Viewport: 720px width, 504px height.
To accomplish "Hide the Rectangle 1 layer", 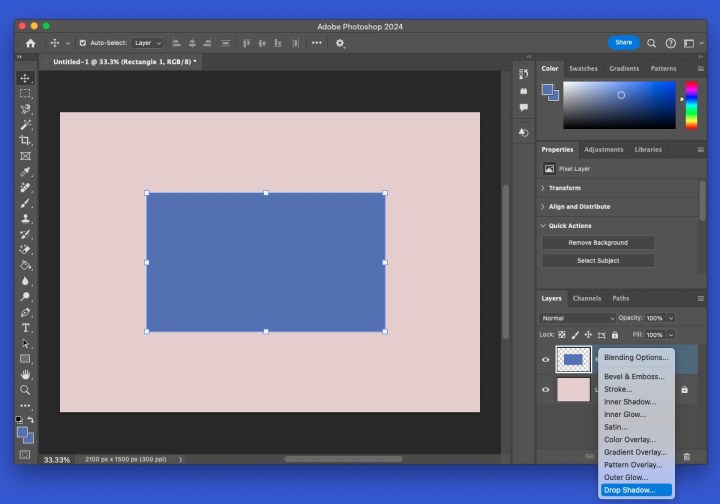I will [546, 359].
